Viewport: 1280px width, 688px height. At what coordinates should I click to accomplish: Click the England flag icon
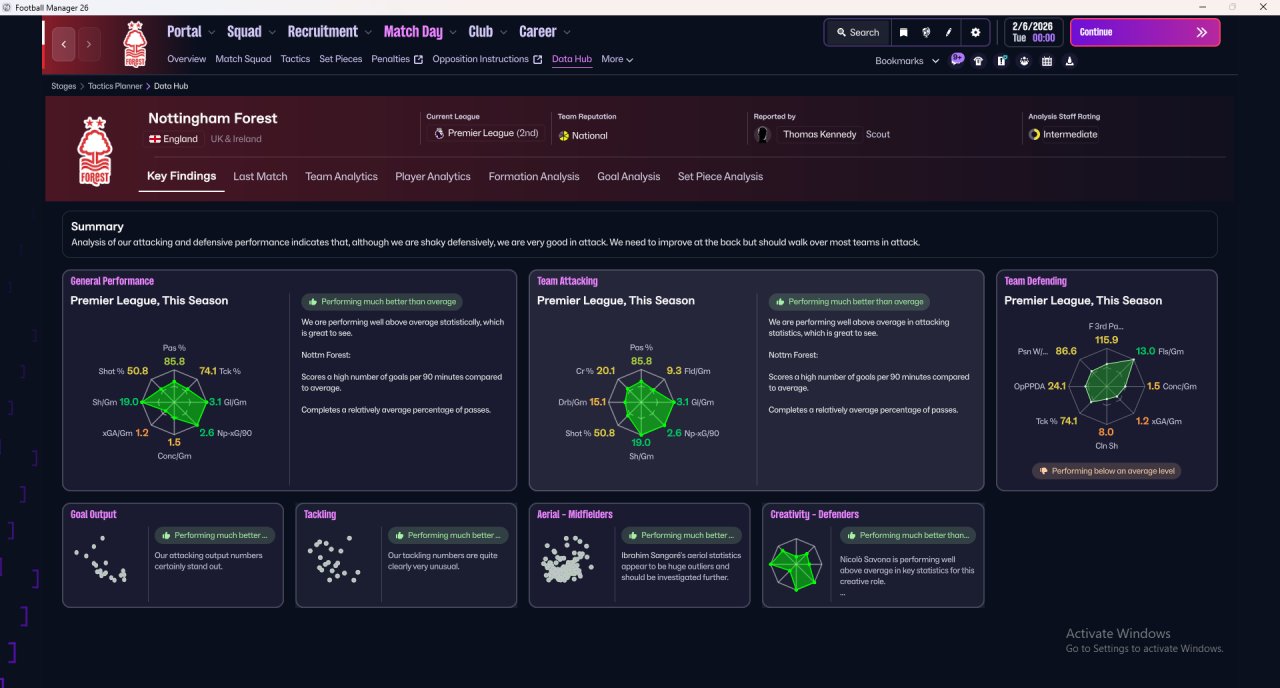[x=155, y=139]
